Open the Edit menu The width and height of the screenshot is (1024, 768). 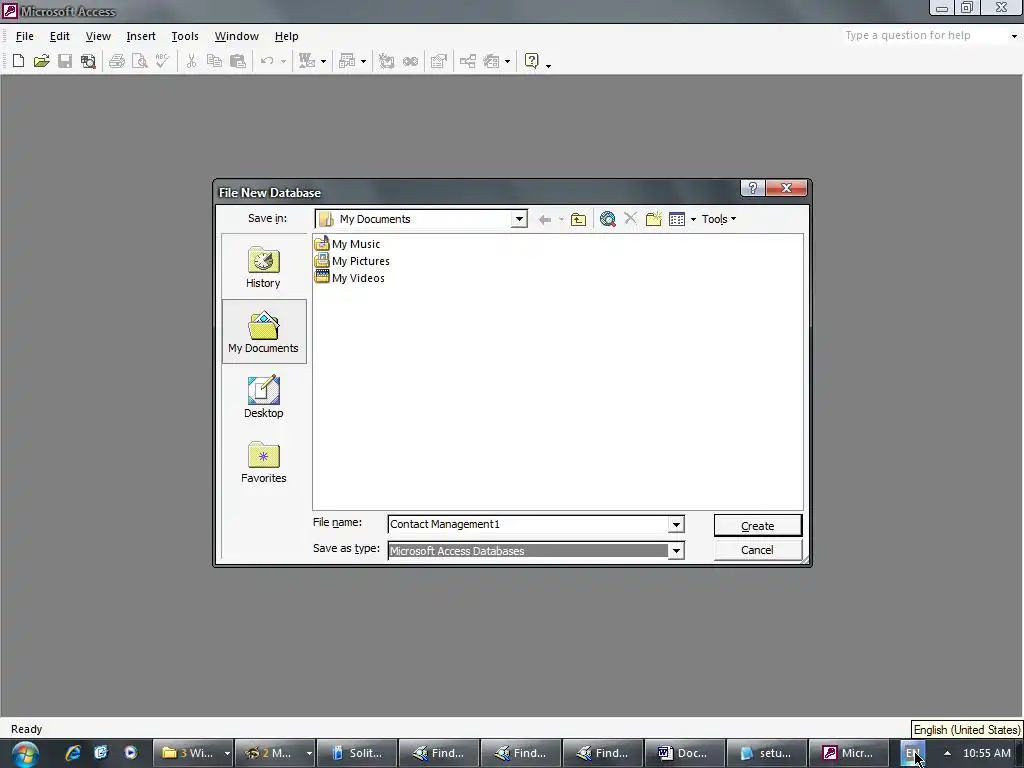pyautogui.click(x=59, y=36)
